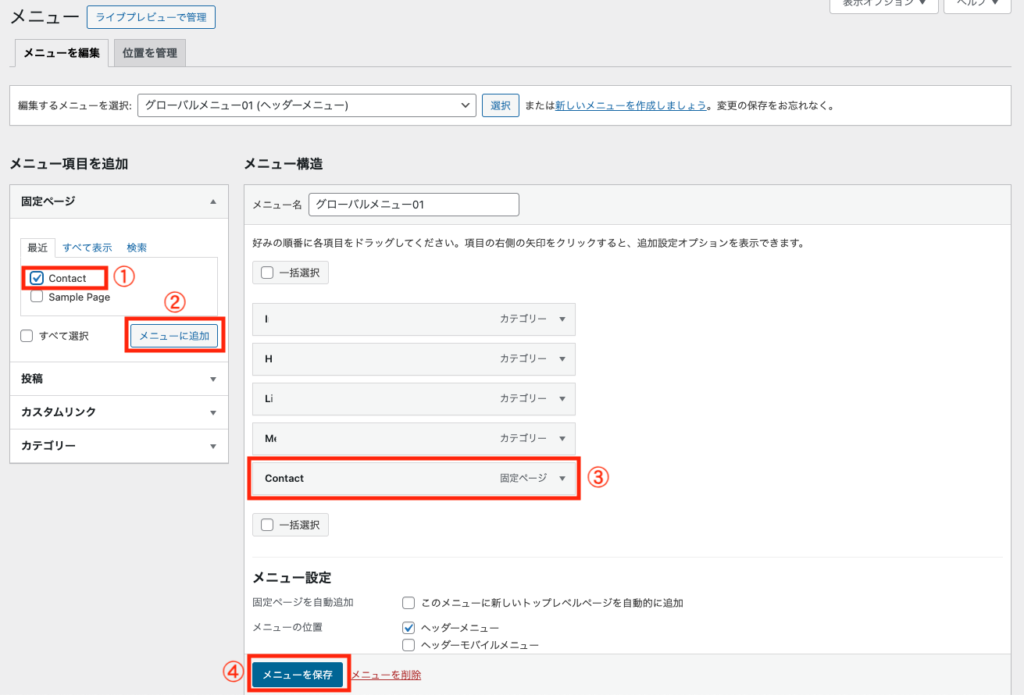Uncheck the Contact page checkbox
Screen dimensions: 1024x695
pyautogui.click(x=37, y=278)
